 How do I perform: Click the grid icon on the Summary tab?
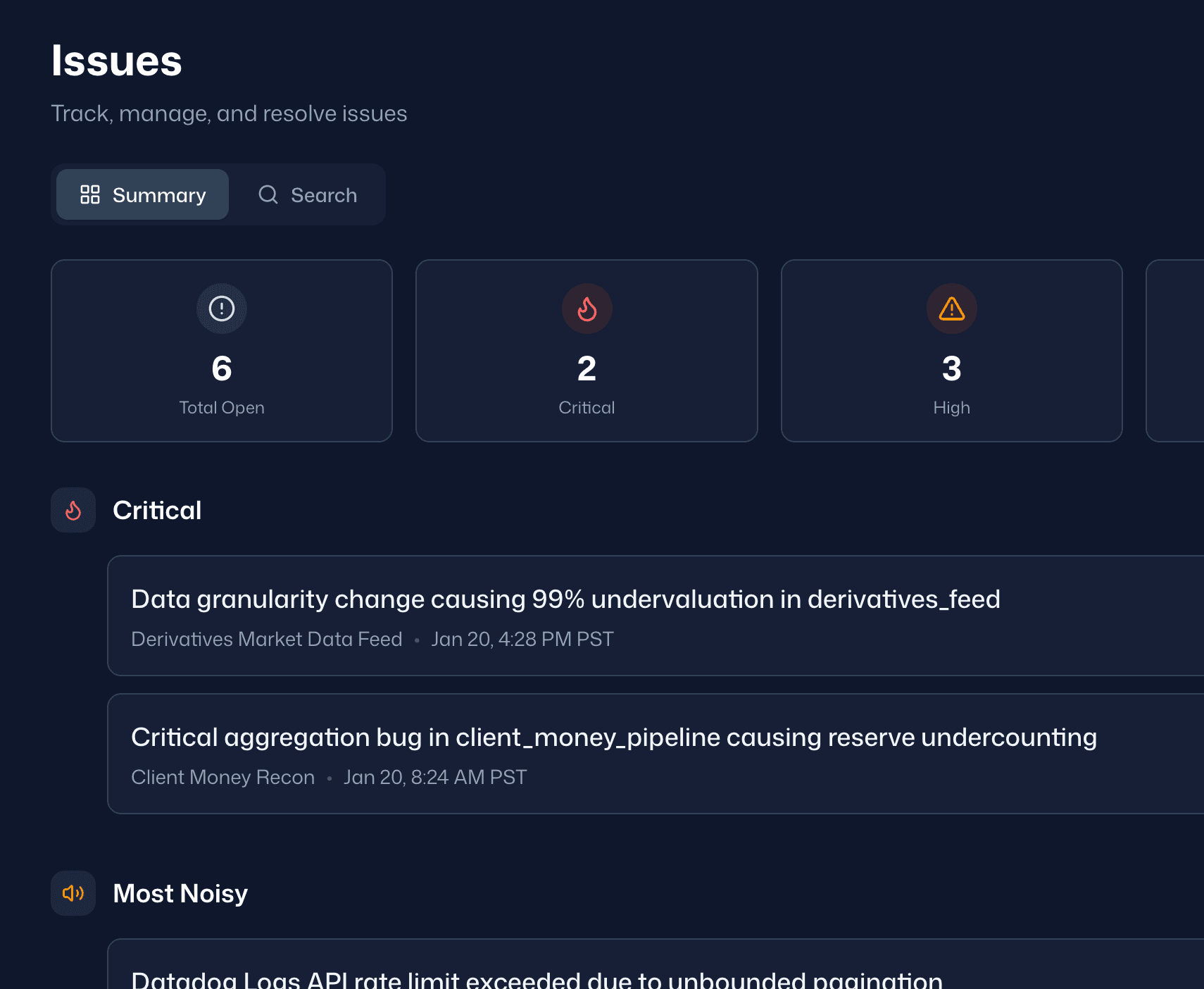90,194
